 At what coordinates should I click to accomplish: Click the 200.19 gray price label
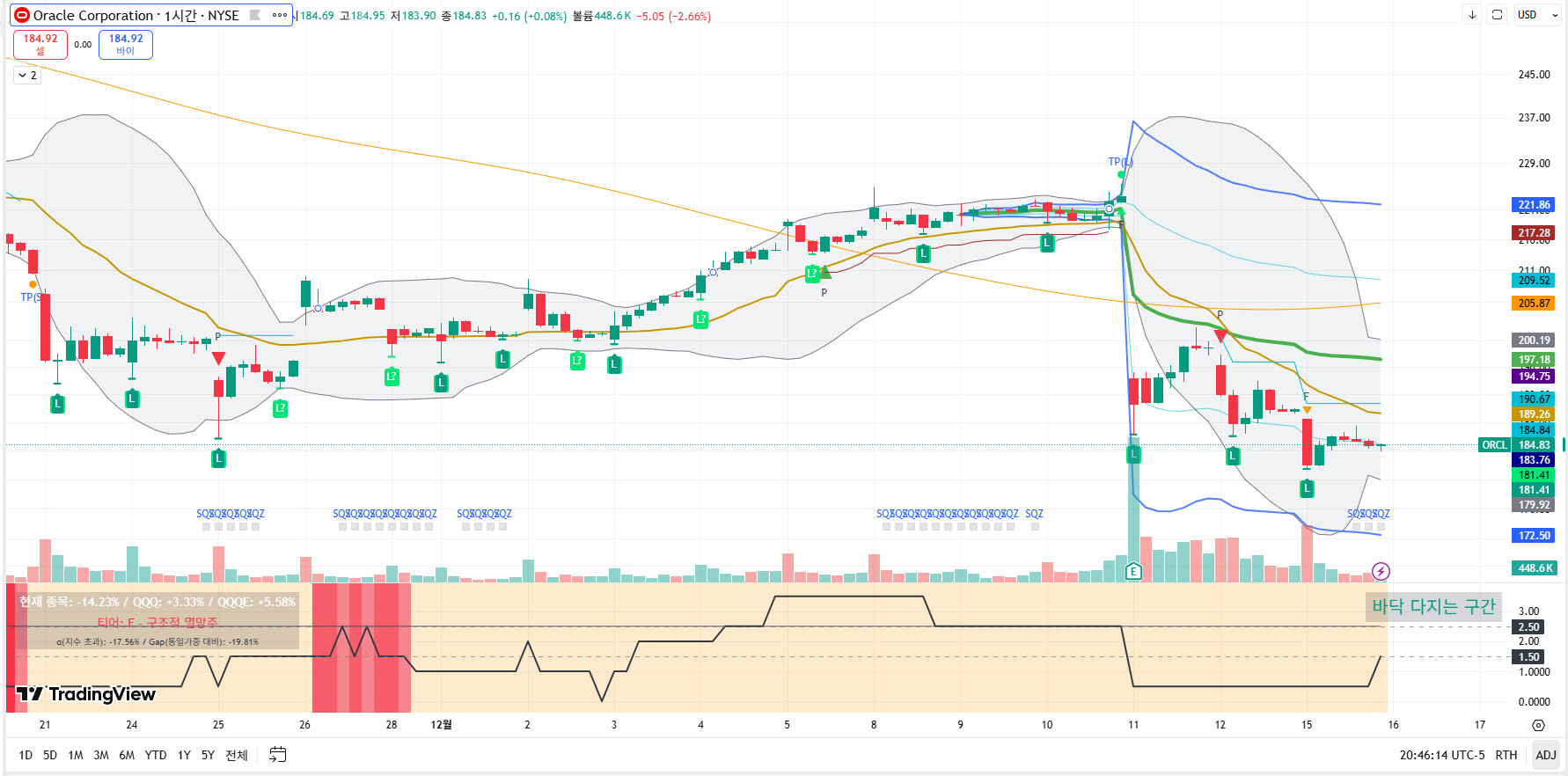[1534, 340]
